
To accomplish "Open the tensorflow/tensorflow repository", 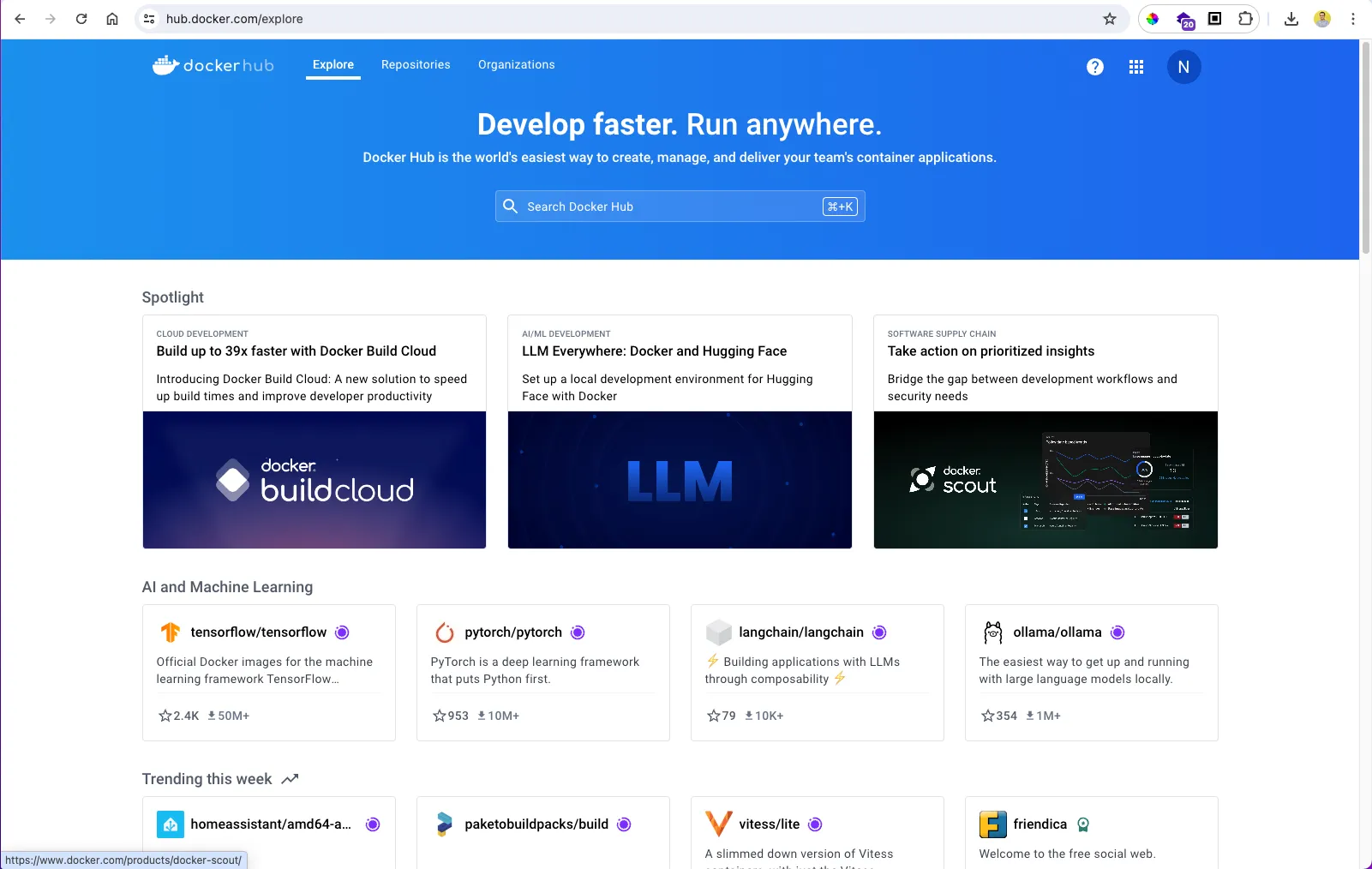I will [x=259, y=632].
